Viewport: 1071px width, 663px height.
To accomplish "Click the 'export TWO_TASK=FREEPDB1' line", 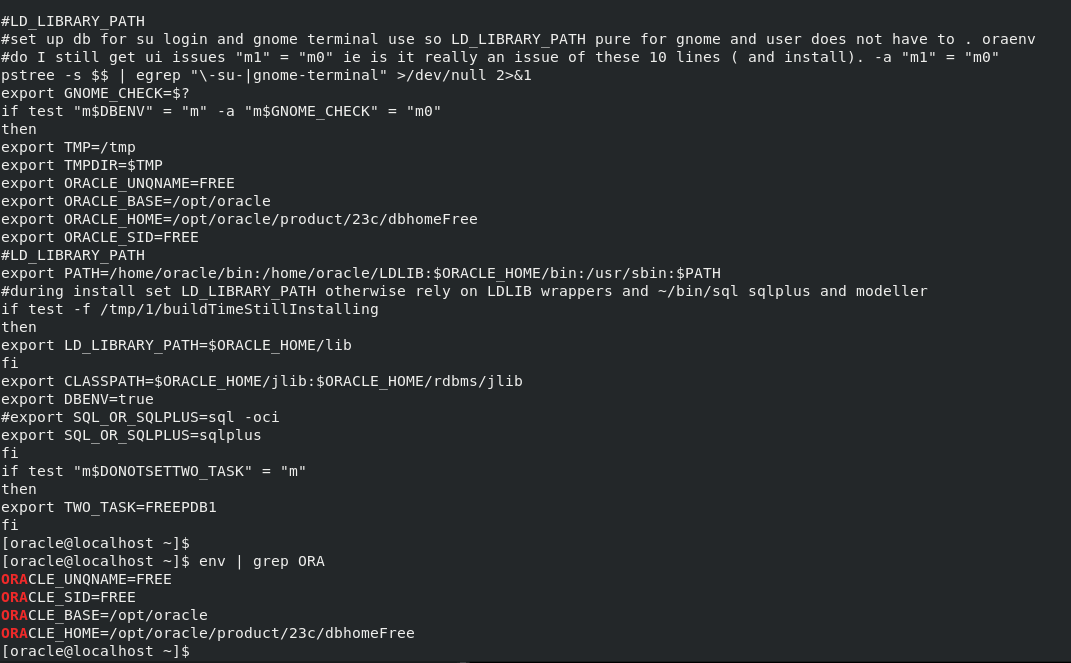I will (109, 507).
